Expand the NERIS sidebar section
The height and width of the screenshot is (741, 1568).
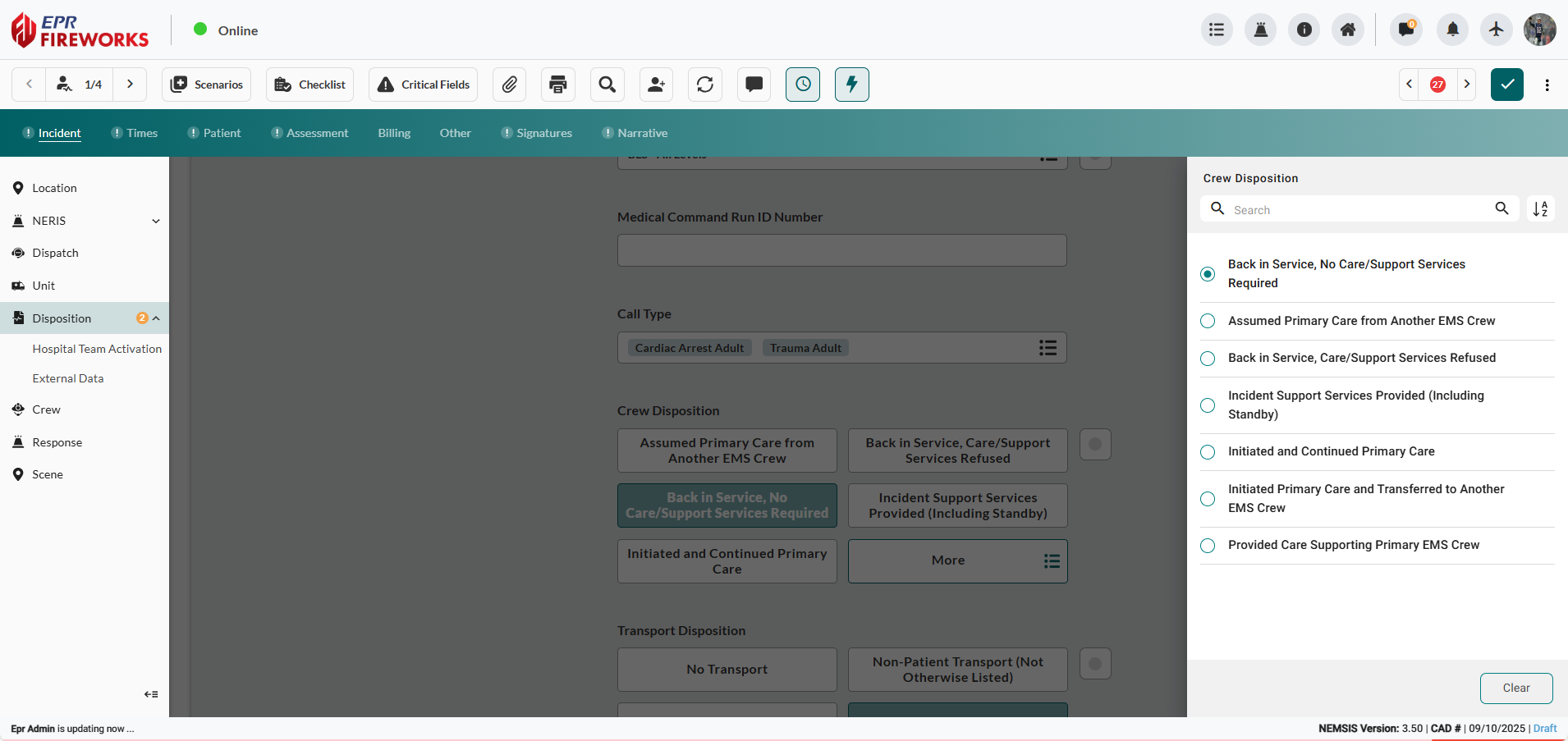(156, 221)
